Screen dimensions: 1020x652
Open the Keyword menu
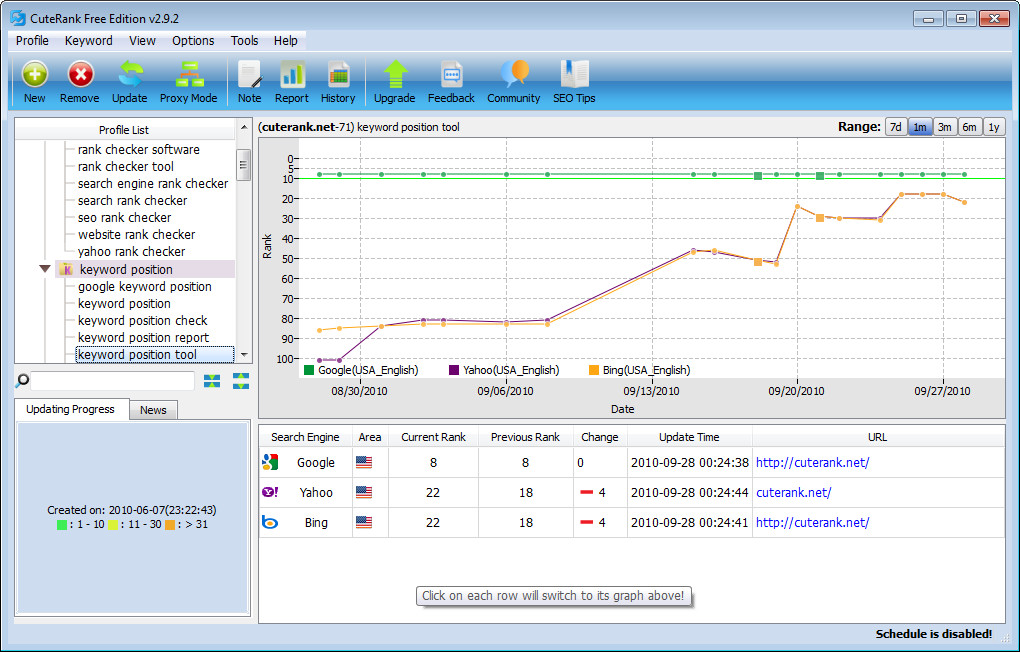click(x=88, y=40)
